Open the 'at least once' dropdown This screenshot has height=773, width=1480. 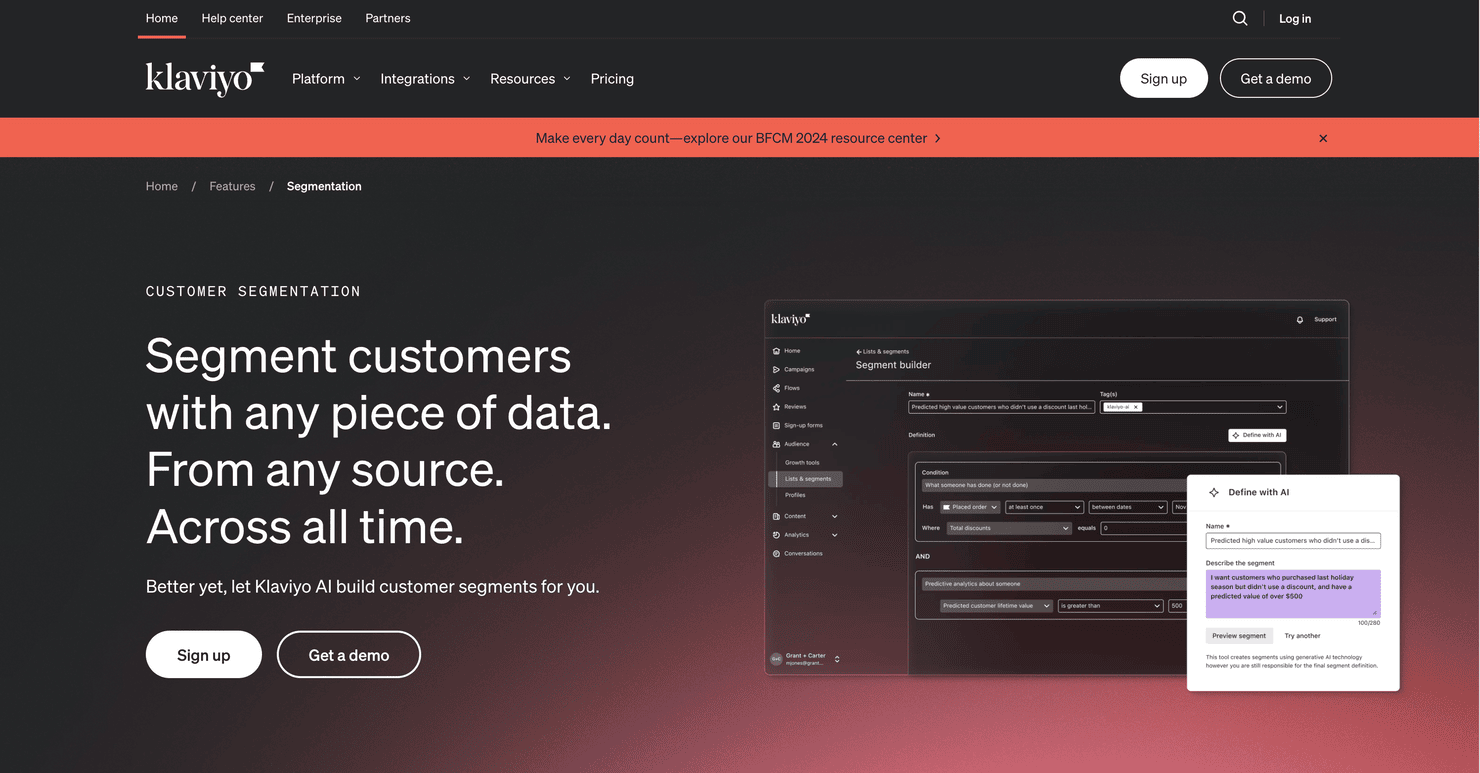[x=1044, y=507]
